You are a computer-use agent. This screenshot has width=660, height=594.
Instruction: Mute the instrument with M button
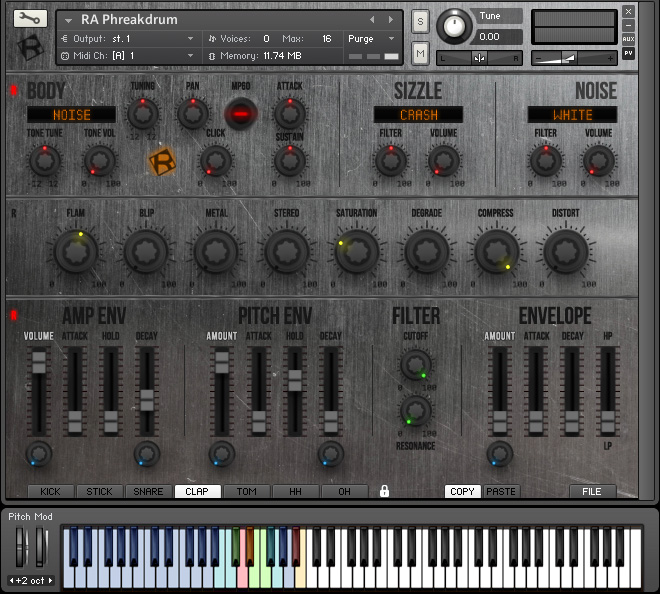(420, 53)
